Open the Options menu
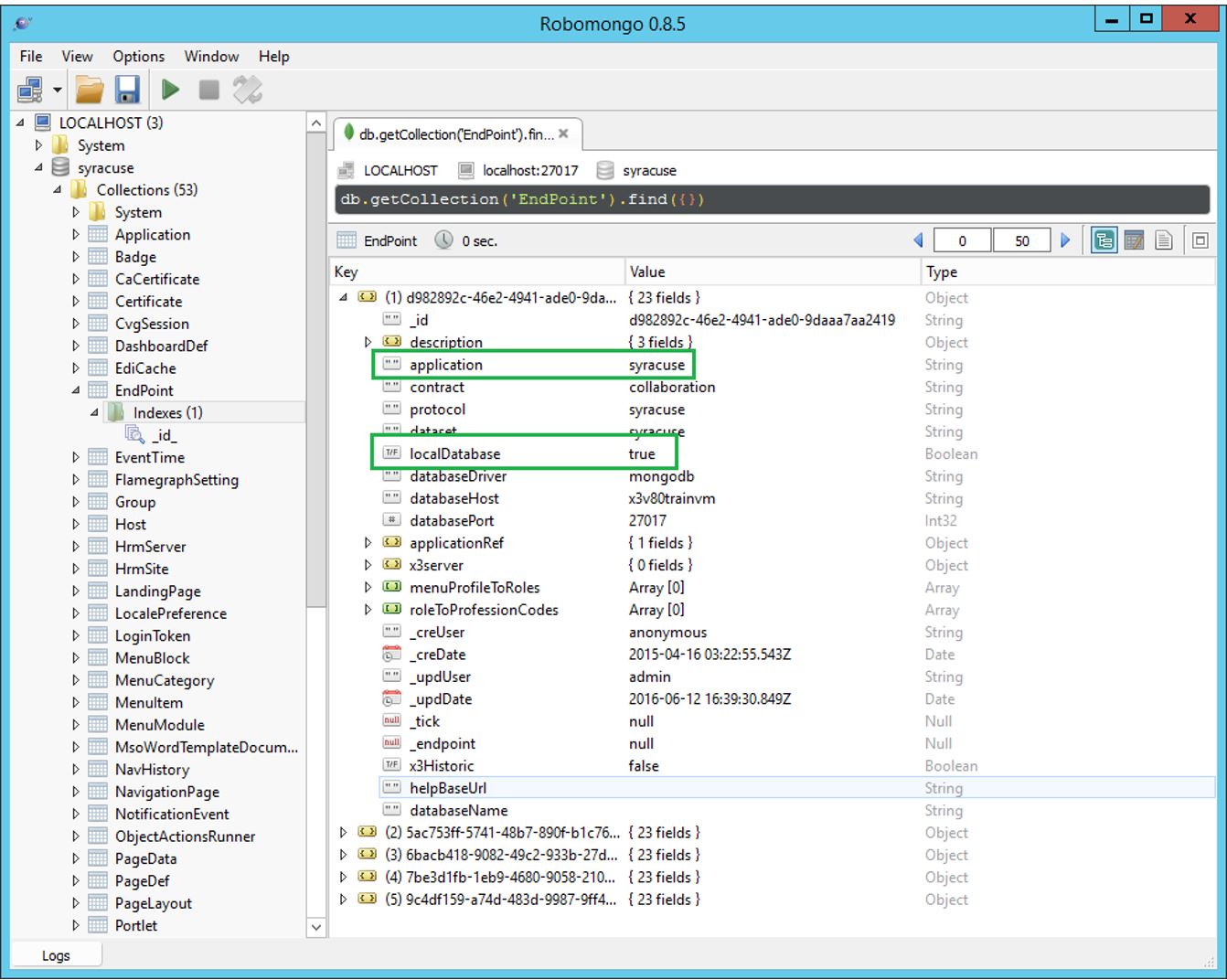 (x=138, y=56)
